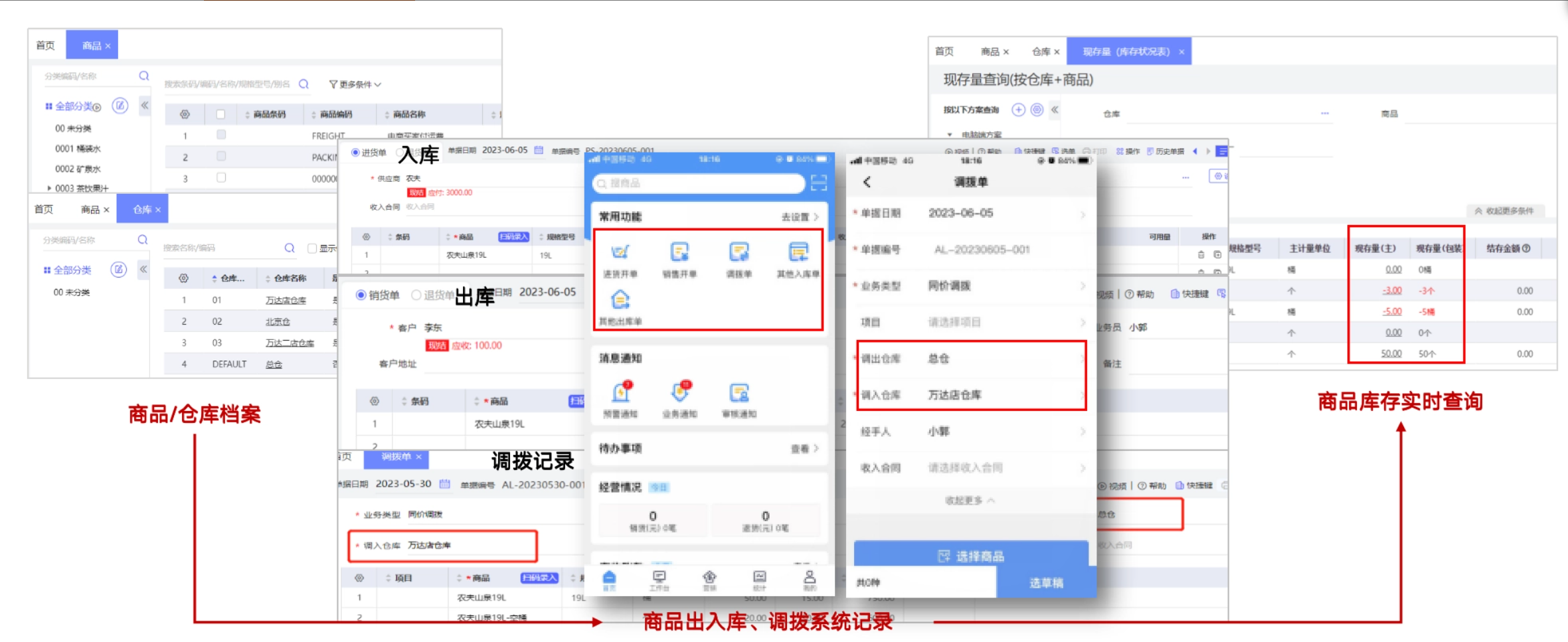Tick the checkbox in row 3 of the 商品 table
This screenshot has width=1568, height=642.
coord(221,177)
